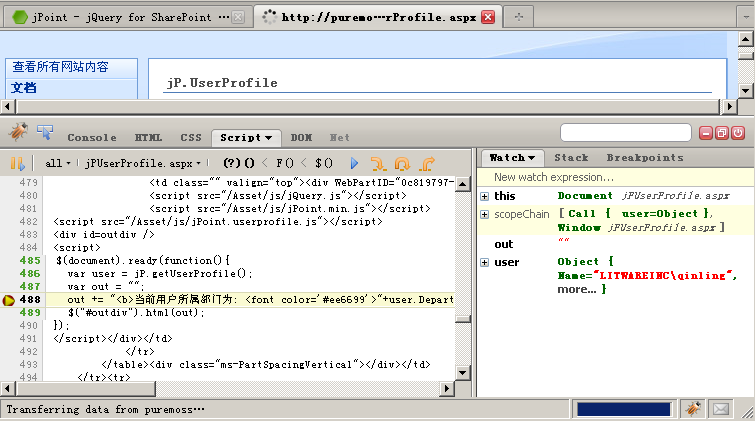Image resolution: width=755 pixels, height=421 pixels.
Task: Expand the scopeChain watch entry
Action: (x=485, y=214)
